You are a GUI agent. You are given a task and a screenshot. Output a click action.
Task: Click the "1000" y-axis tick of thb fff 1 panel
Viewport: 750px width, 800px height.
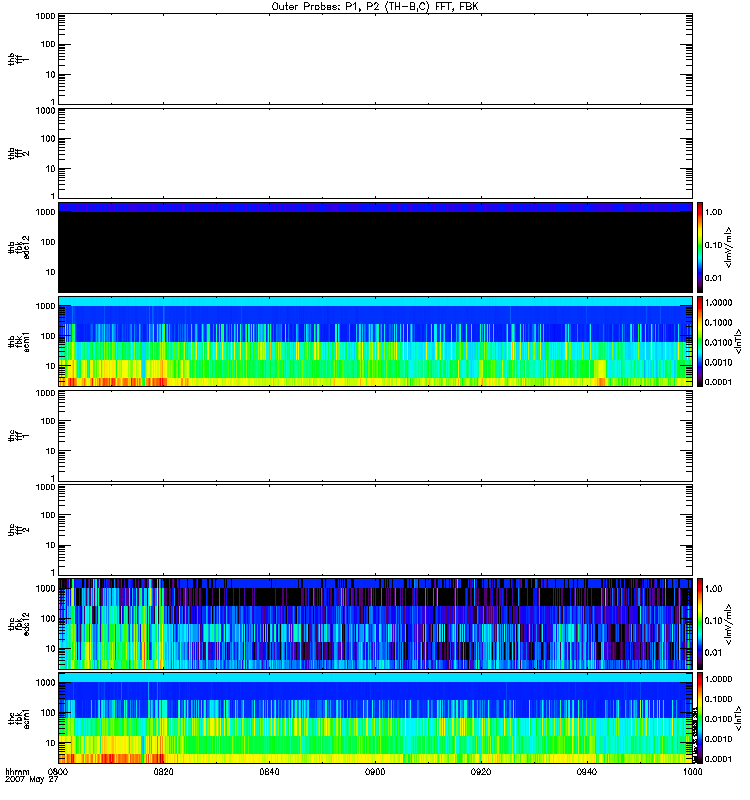pyautogui.click(x=45, y=16)
